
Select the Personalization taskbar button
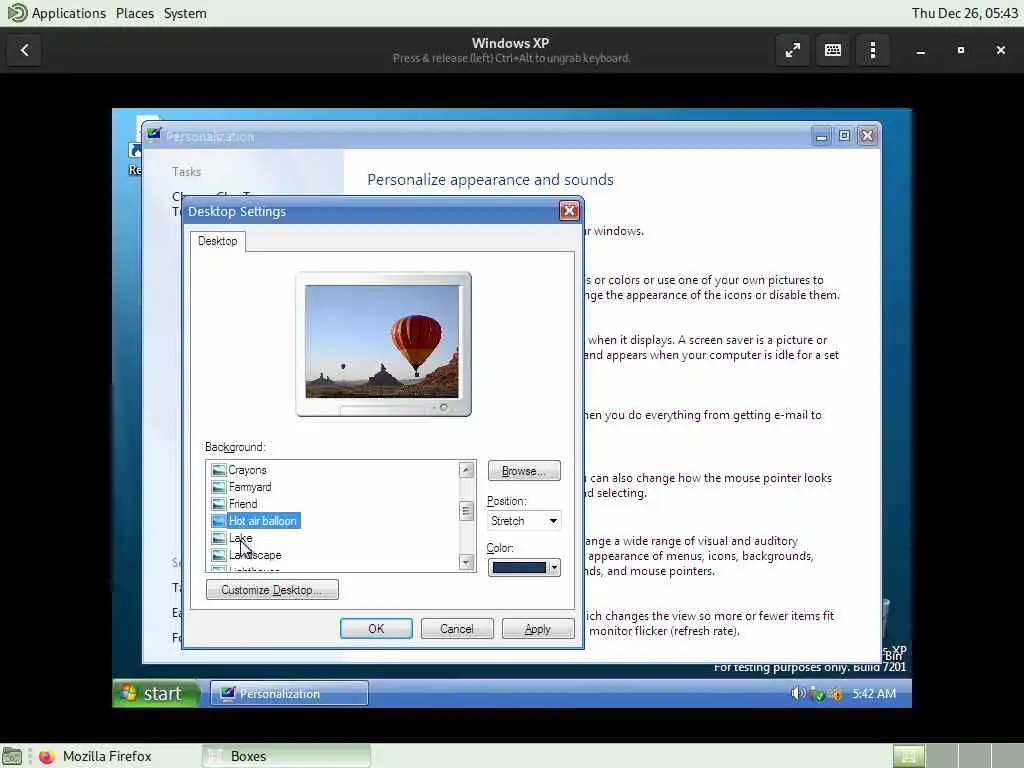pos(289,694)
